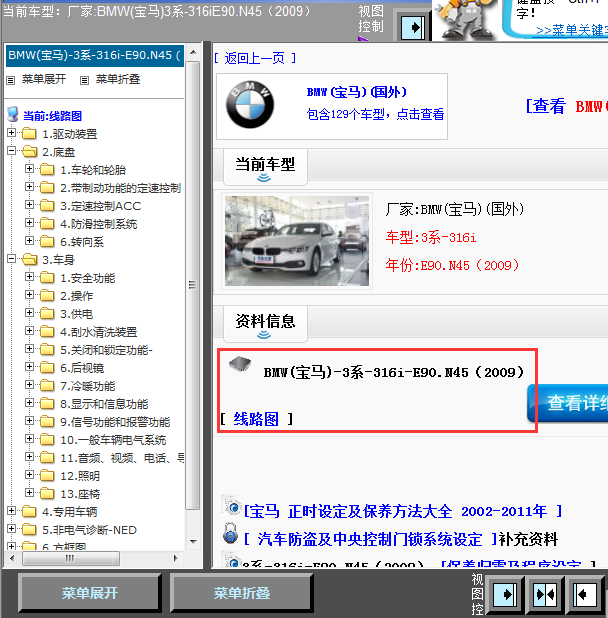Expand the 7.冷暖功能 node
Image resolution: width=608 pixels, height=618 pixels.
(29, 385)
